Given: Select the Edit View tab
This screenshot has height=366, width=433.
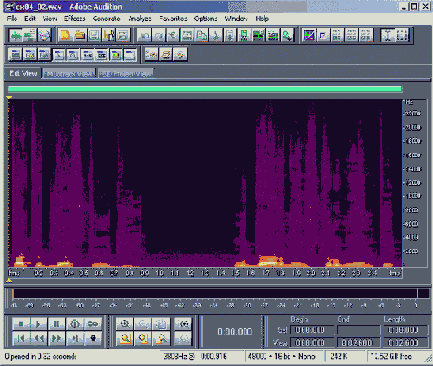Looking at the screenshot, I should (23, 73).
